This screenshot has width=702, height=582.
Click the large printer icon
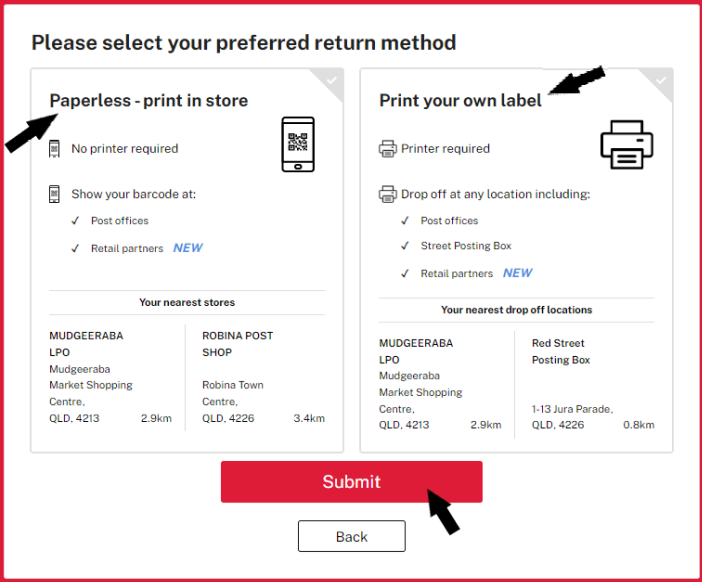(626, 145)
